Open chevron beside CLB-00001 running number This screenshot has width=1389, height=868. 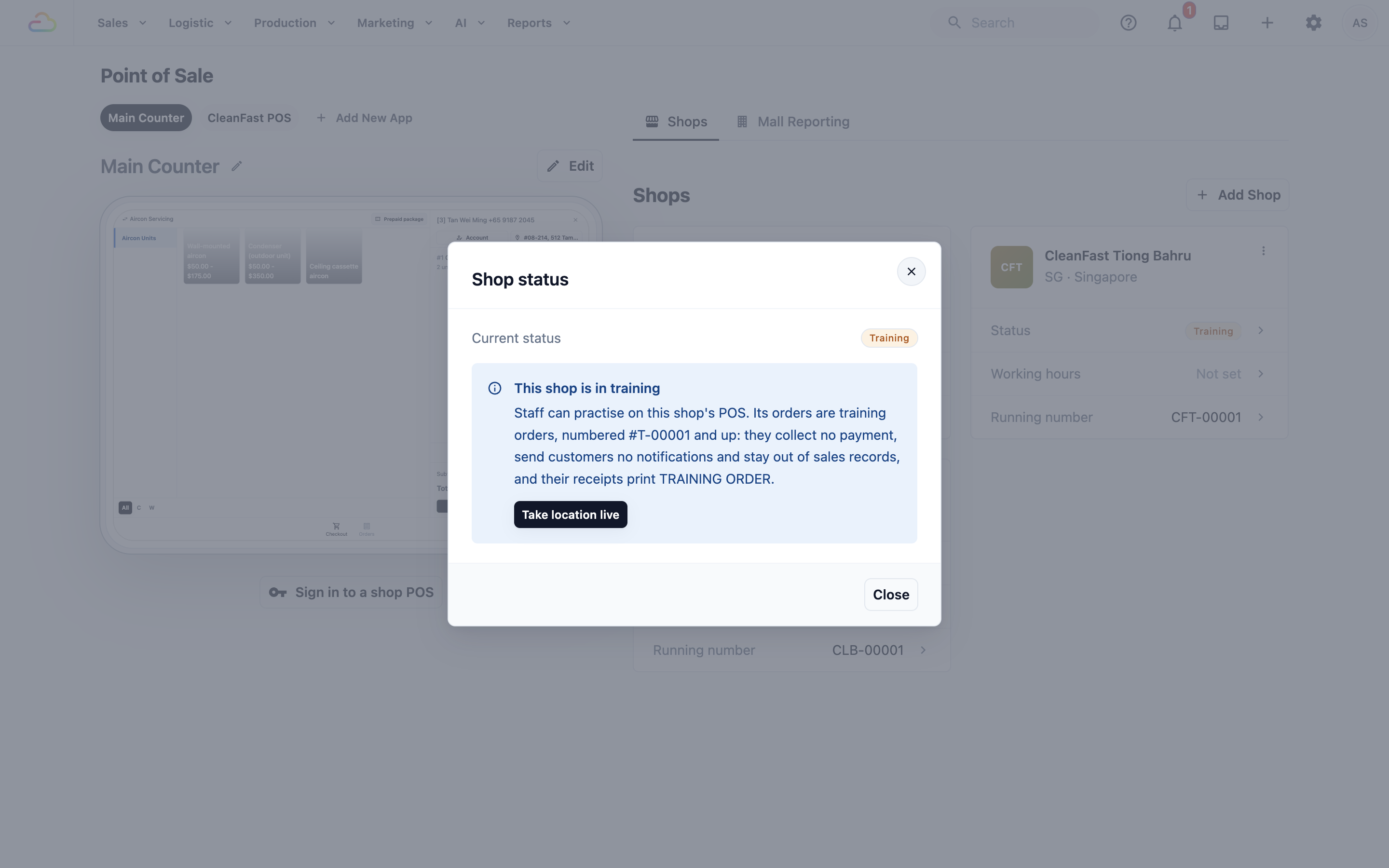pyautogui.click(x=924, y=651)
